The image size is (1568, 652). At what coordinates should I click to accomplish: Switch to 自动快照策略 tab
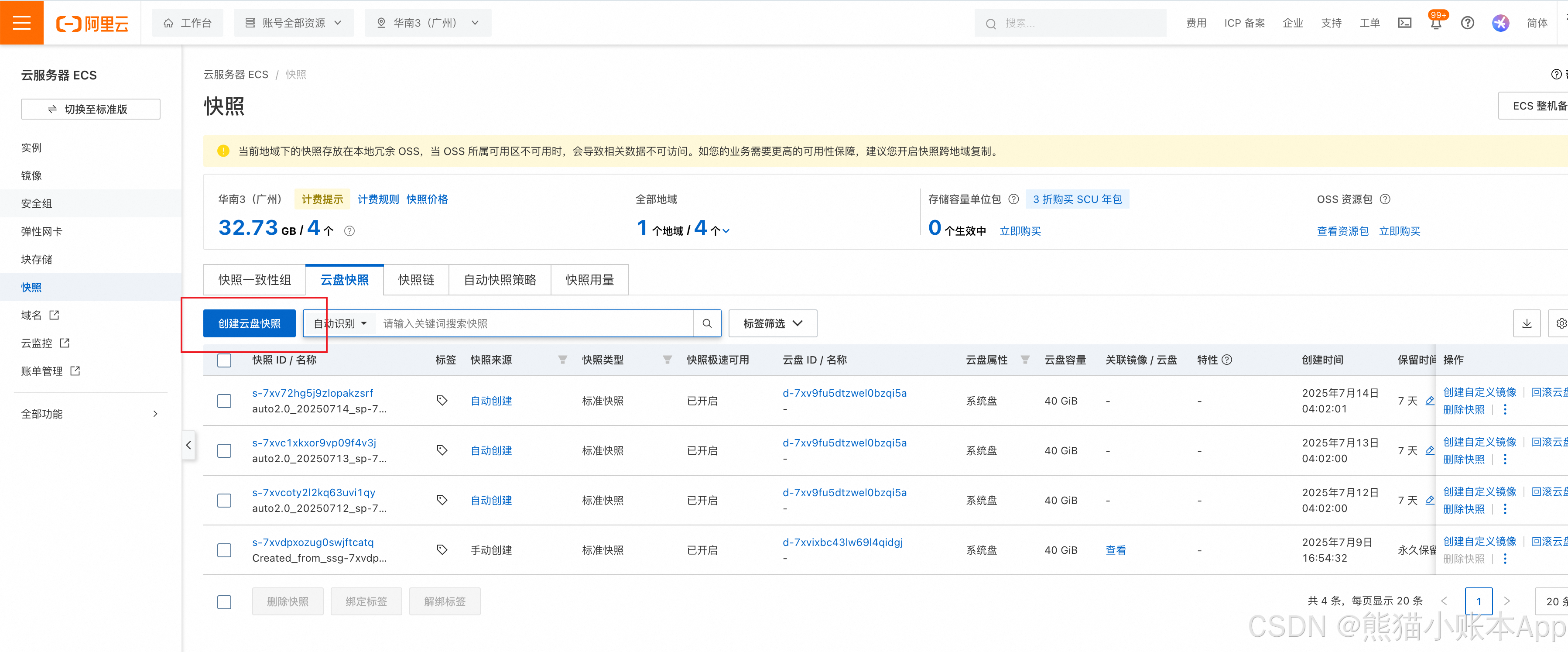pyautogui.click(x=500, y=280)
